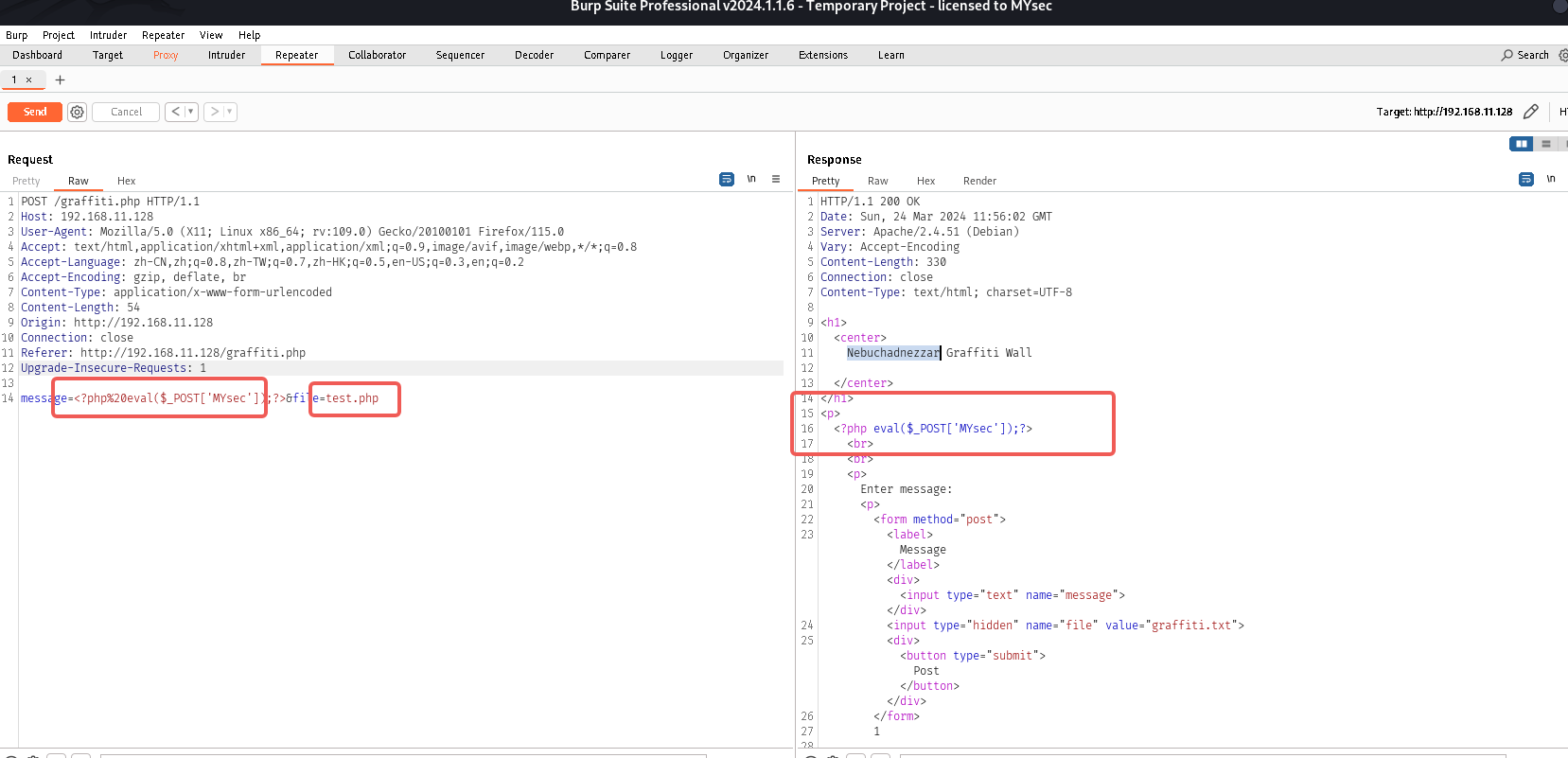This screenshot has height=758, width=1568.
Task: Switch to the Sequencer tab
Action: 460,55
